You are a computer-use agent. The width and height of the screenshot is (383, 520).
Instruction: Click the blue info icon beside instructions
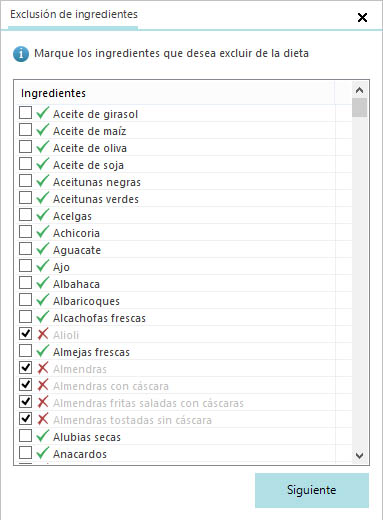[21, 54]
